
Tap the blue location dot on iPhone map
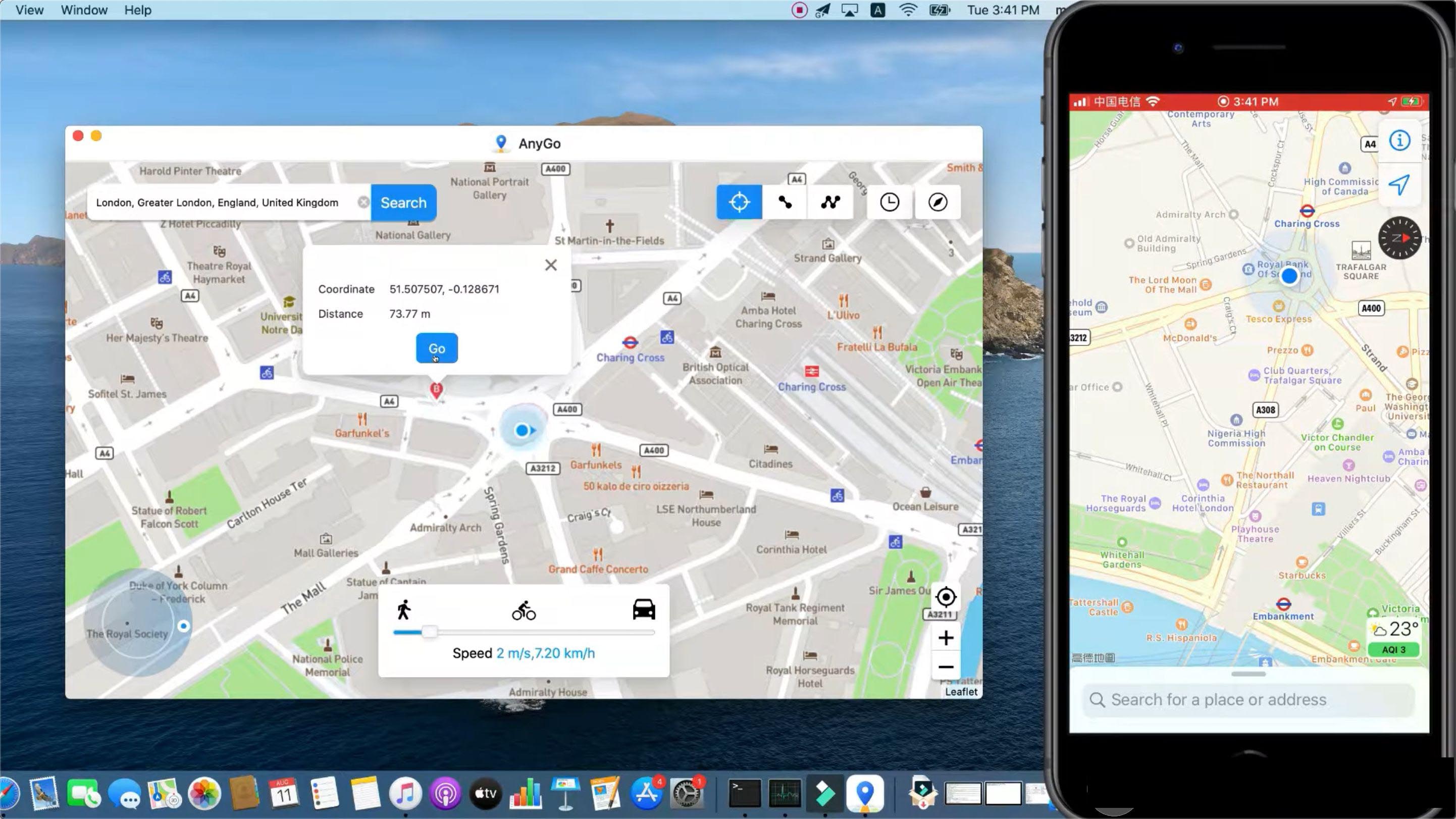coord(1289,276)
